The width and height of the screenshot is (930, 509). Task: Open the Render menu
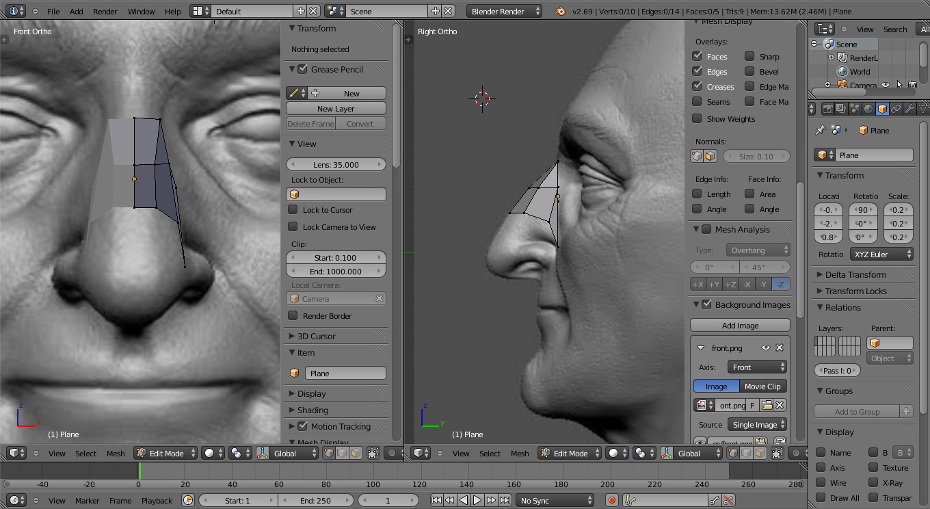click(105, 11)
